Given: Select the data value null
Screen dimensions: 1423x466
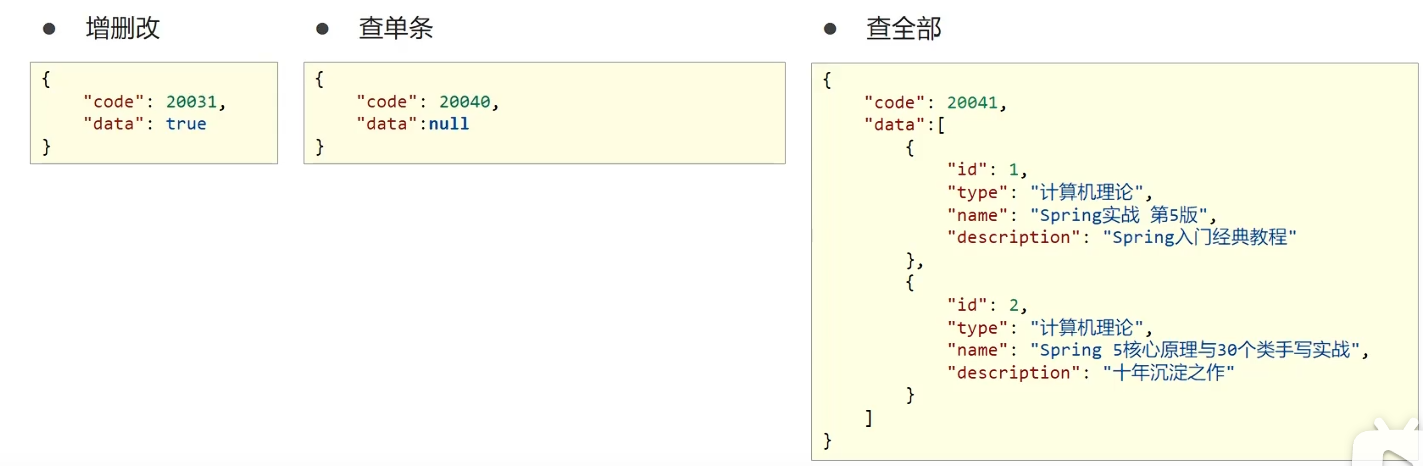Looking at the screenshot, I should coord(449,124).
